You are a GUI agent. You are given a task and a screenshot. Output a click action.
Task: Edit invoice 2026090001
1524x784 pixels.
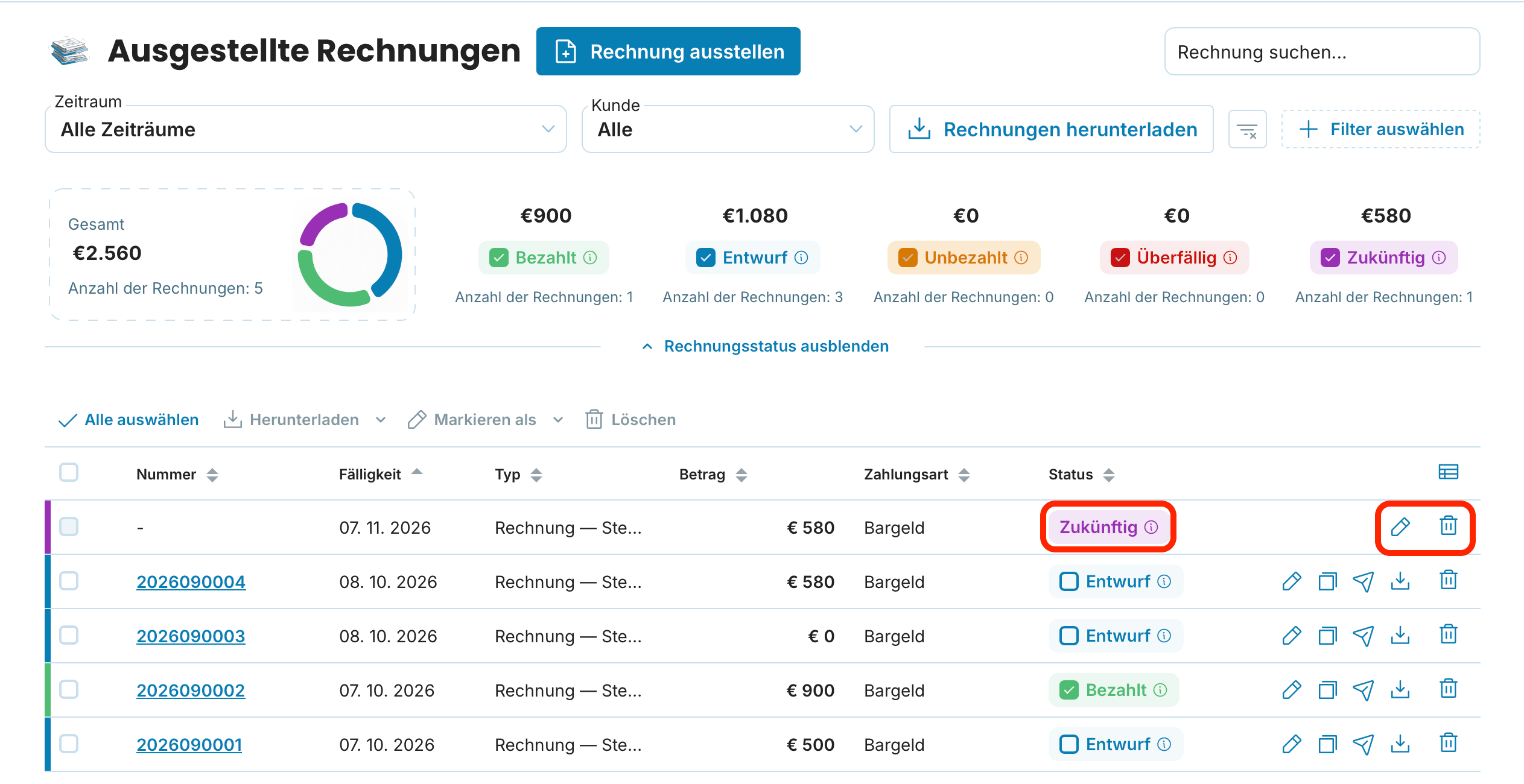tap(1291, 744)
